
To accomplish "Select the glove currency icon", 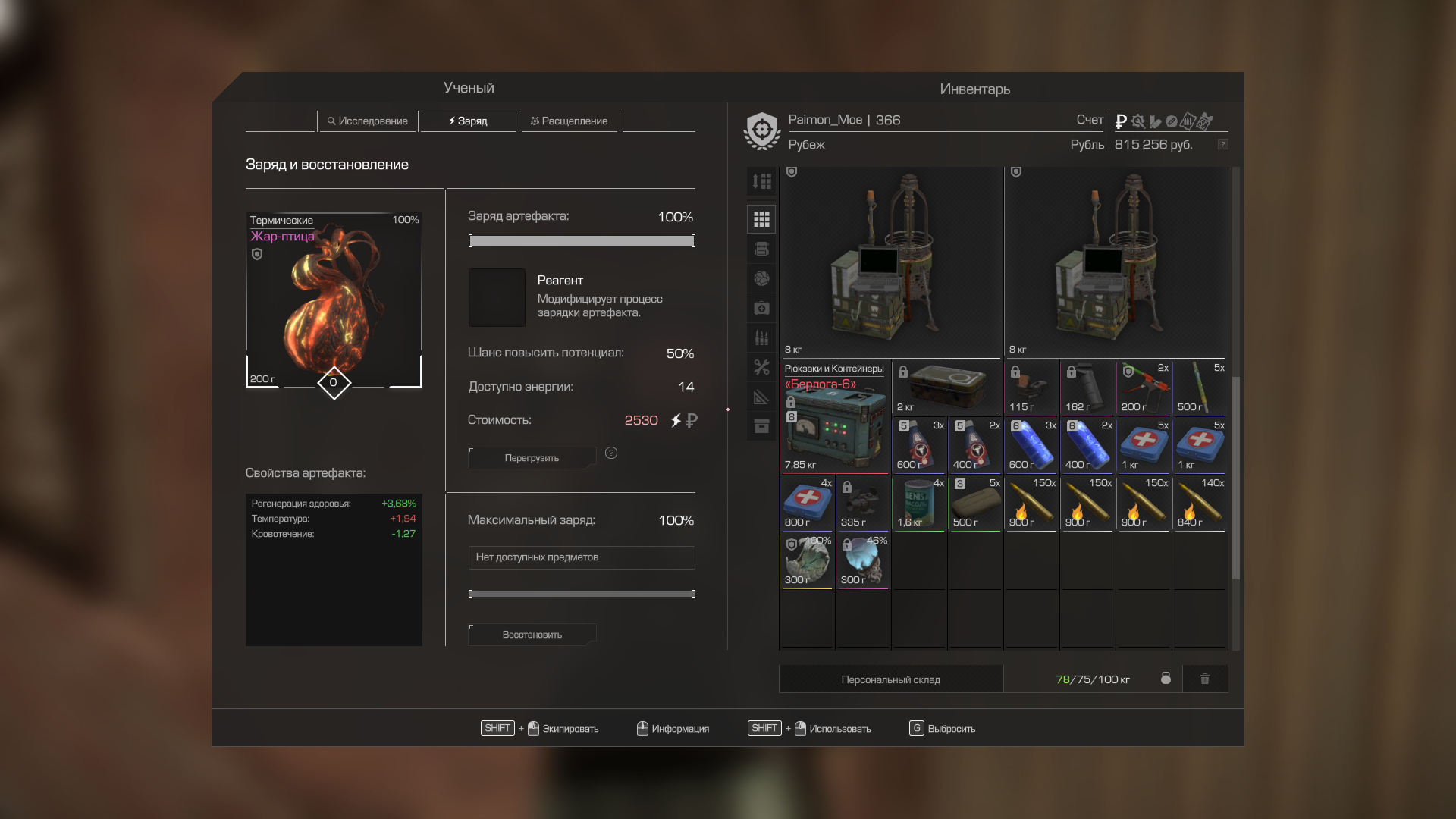I will pos(1155,121).
